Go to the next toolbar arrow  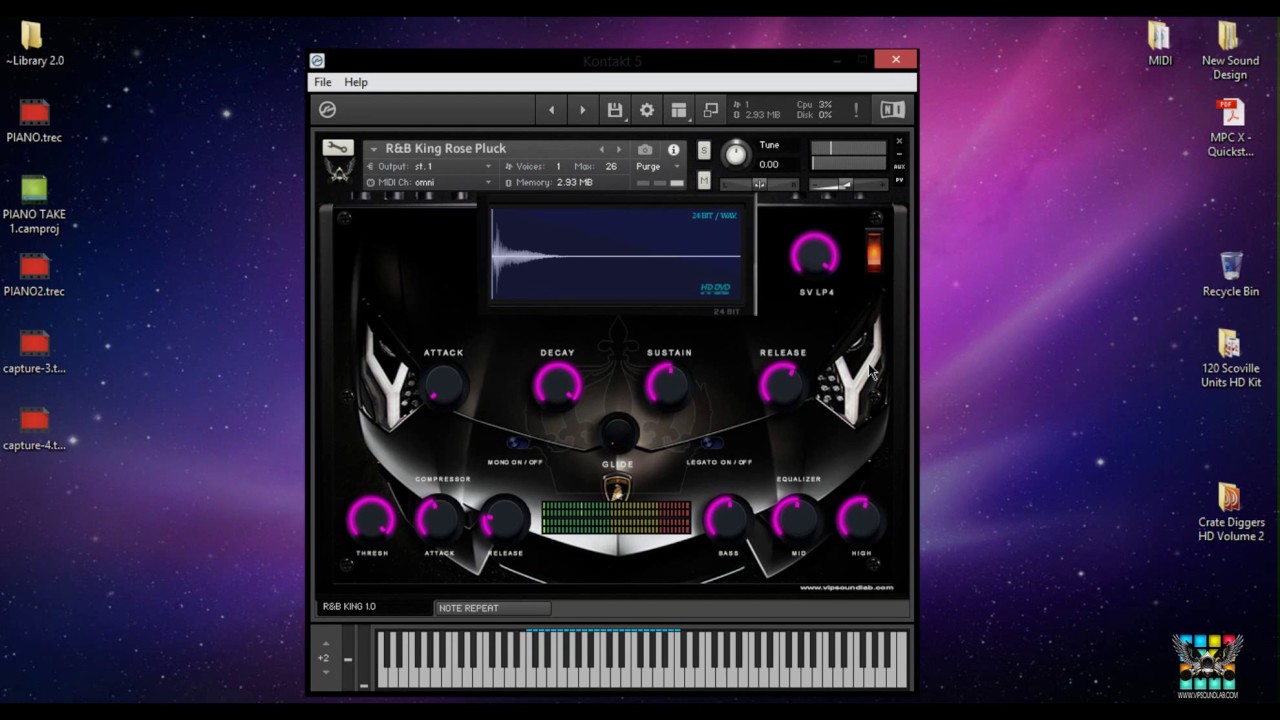583,110
